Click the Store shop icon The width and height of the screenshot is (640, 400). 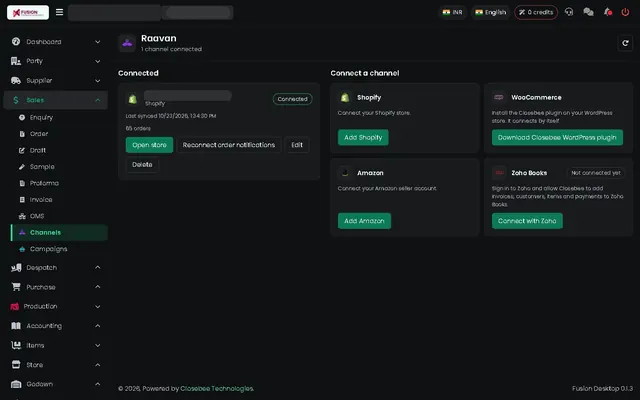click(16, 364)
